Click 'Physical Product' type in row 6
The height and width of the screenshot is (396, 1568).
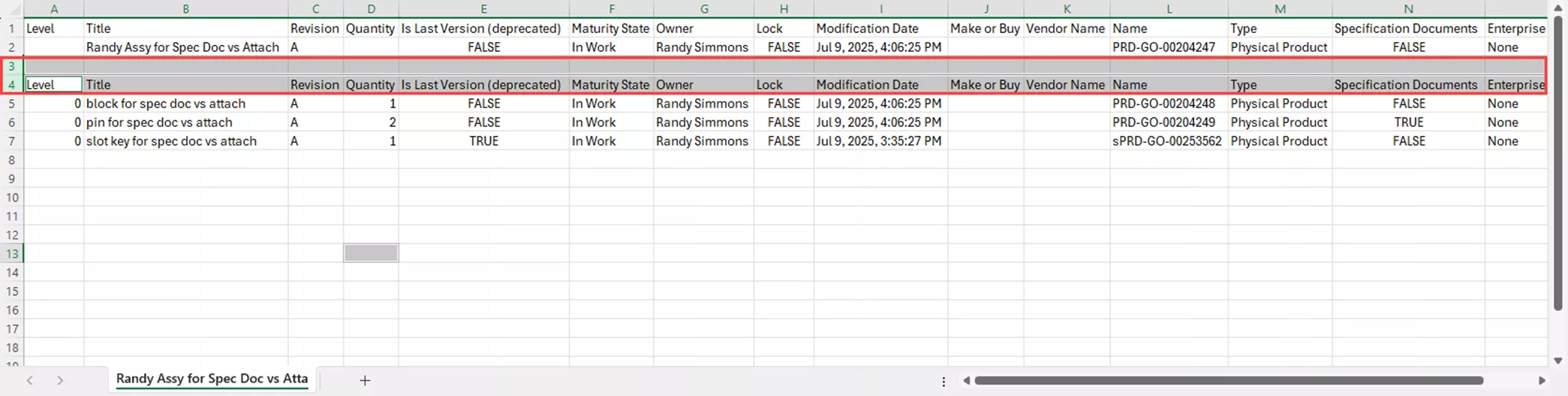[1281, 122]
